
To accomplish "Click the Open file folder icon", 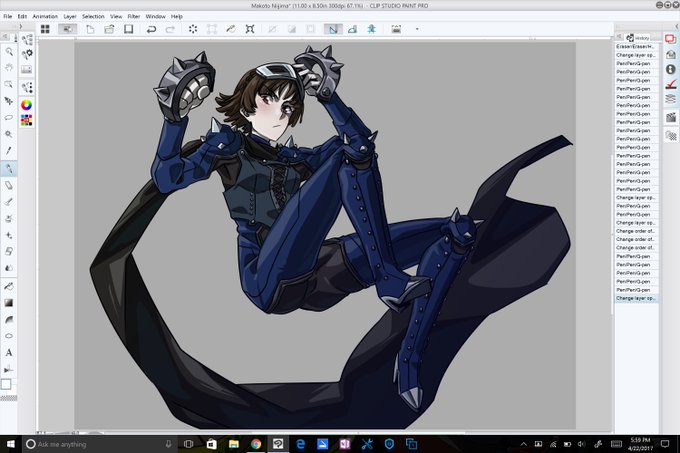I will click(109, 29).
